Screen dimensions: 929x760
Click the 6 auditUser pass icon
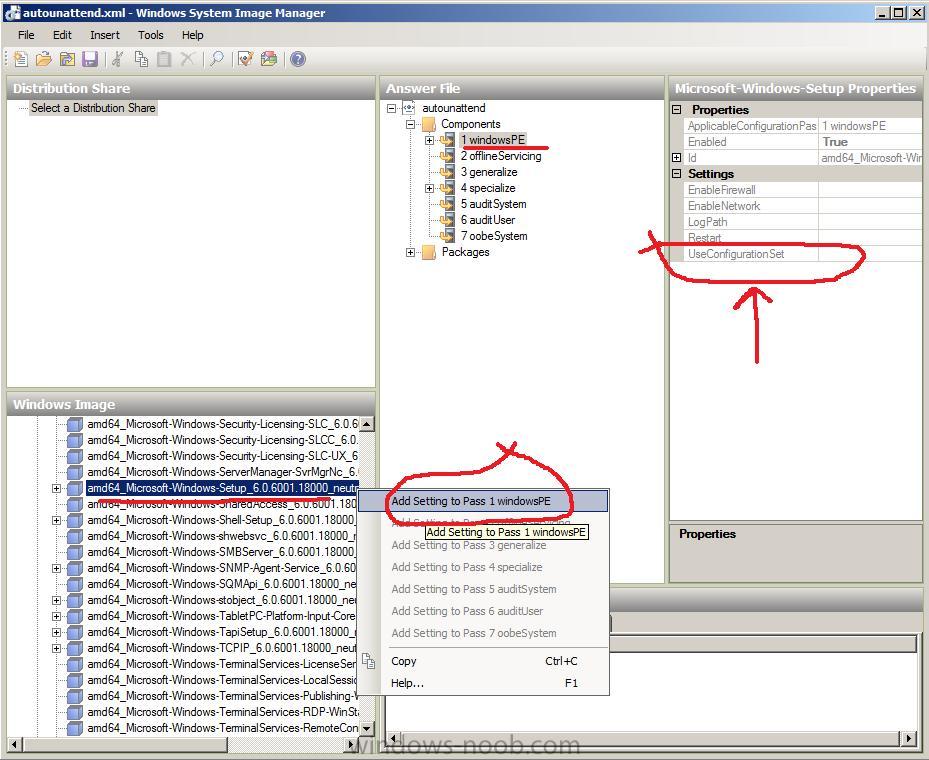[x=447, y=220]
